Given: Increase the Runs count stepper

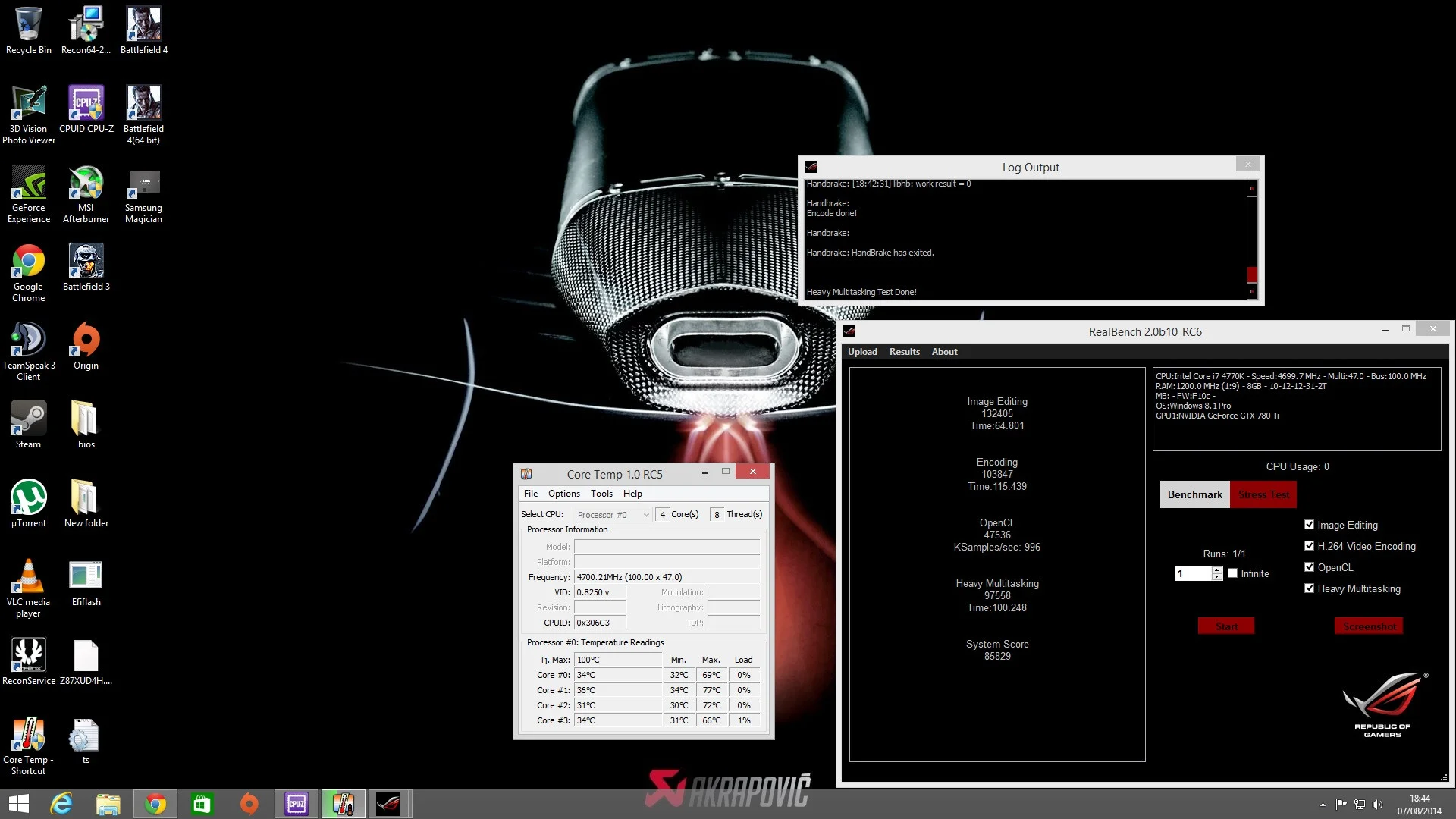Looking at the screenshot, I should (1217, 570).
